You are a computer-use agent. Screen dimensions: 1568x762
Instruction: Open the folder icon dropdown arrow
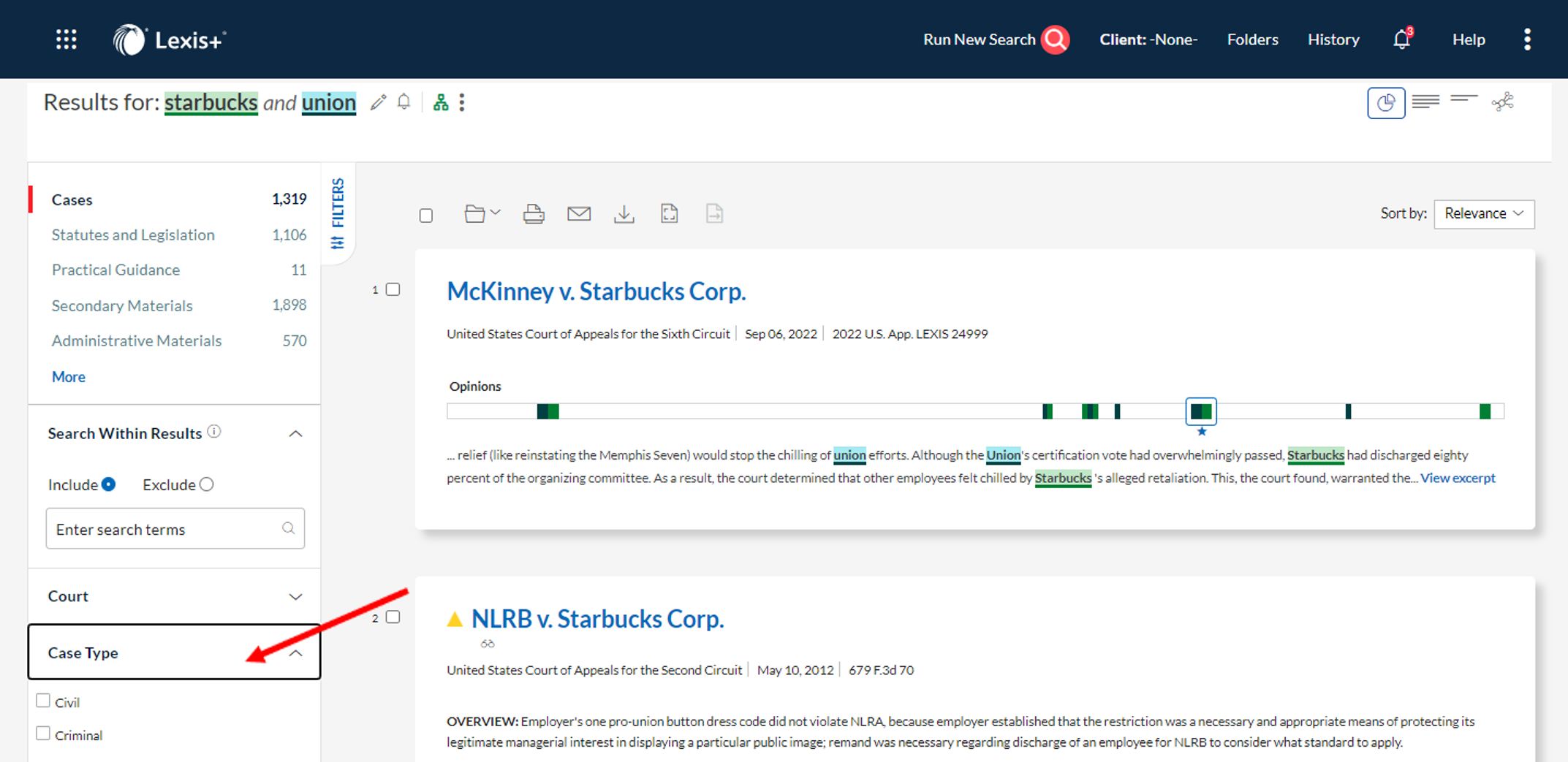point(496,213)
